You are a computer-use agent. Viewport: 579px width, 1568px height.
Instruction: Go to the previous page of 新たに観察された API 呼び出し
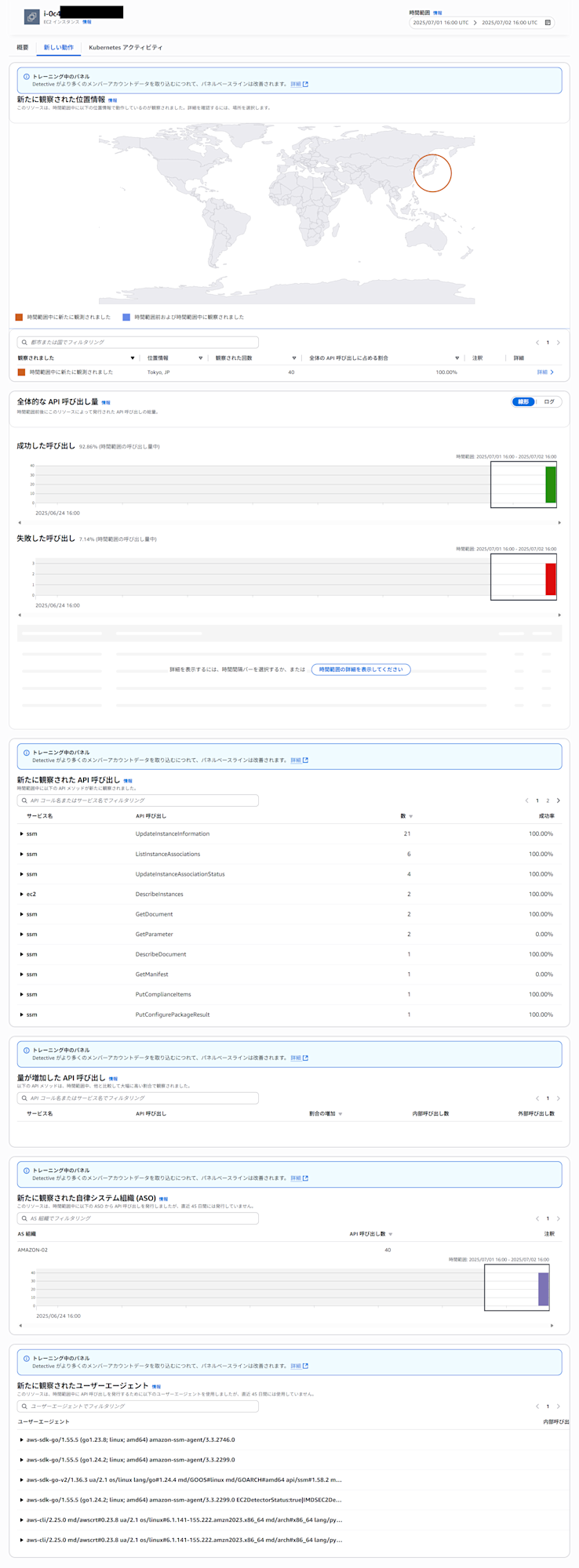click(527, 800)
